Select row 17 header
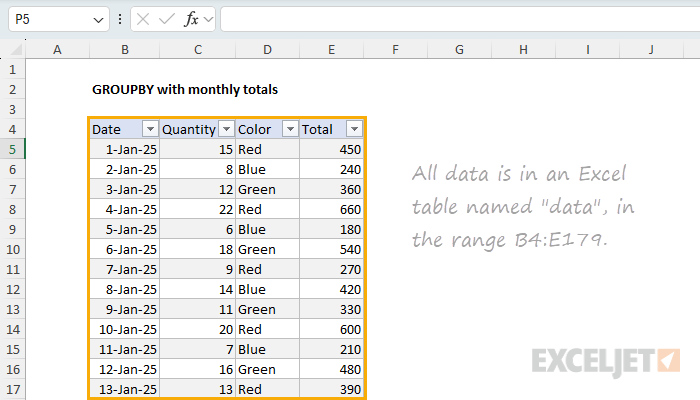The width and height of the screenshot is (700, 400). (12, 389)
